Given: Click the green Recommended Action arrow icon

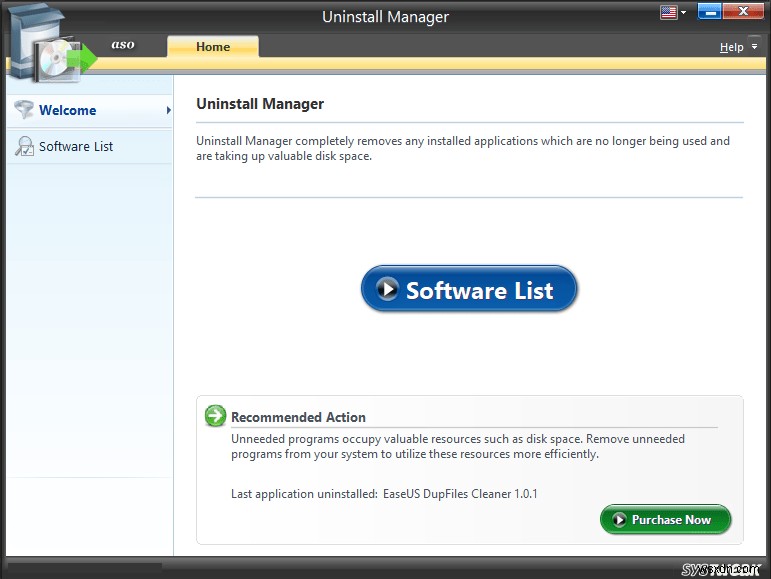Looking at the screenshot, I should click(x=215, y=416).
